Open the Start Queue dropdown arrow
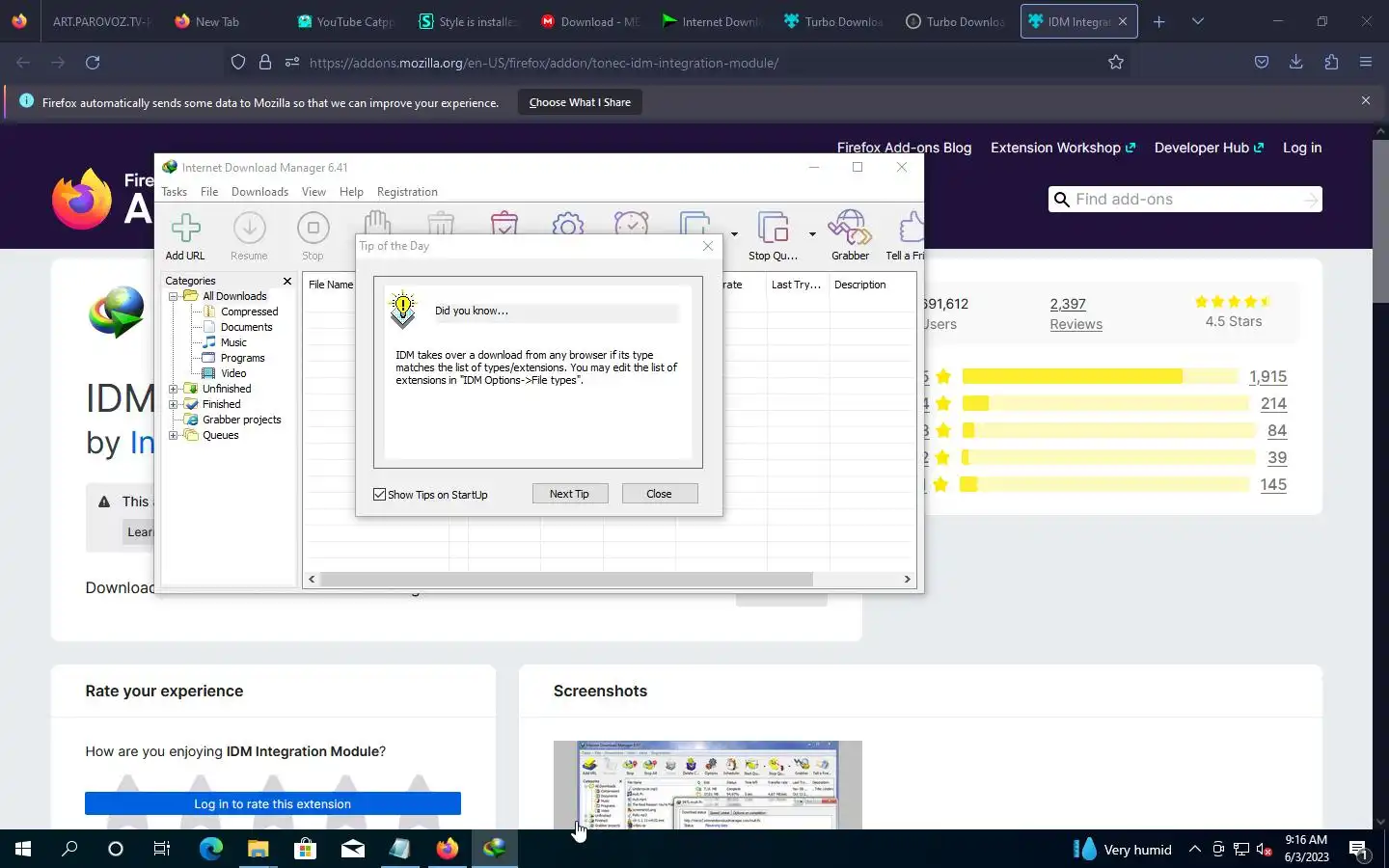Screen dimensions: 1389x868 [734, 234]
